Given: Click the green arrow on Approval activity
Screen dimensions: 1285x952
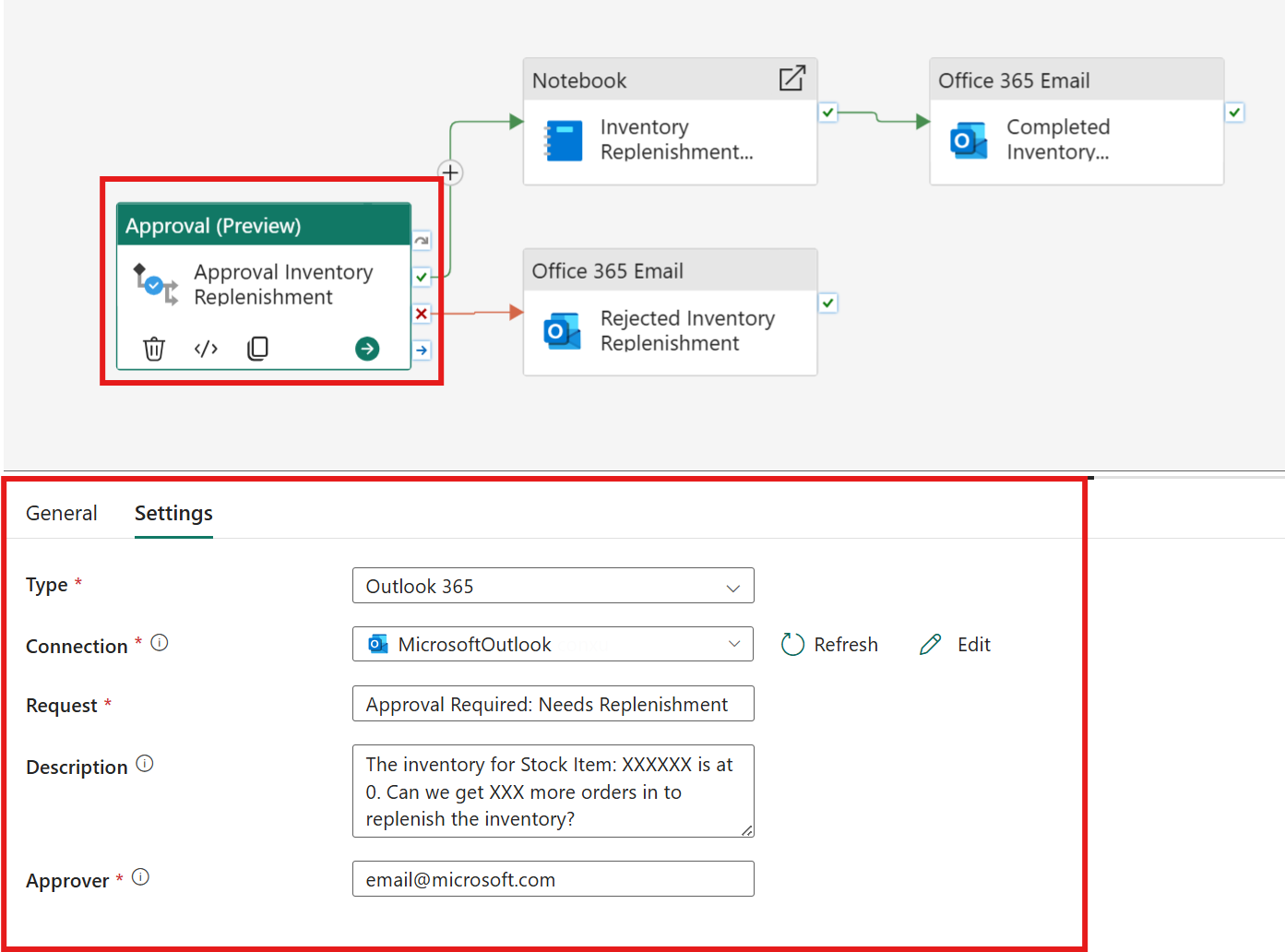Looking at the screenshot, I should pos(367,349).
